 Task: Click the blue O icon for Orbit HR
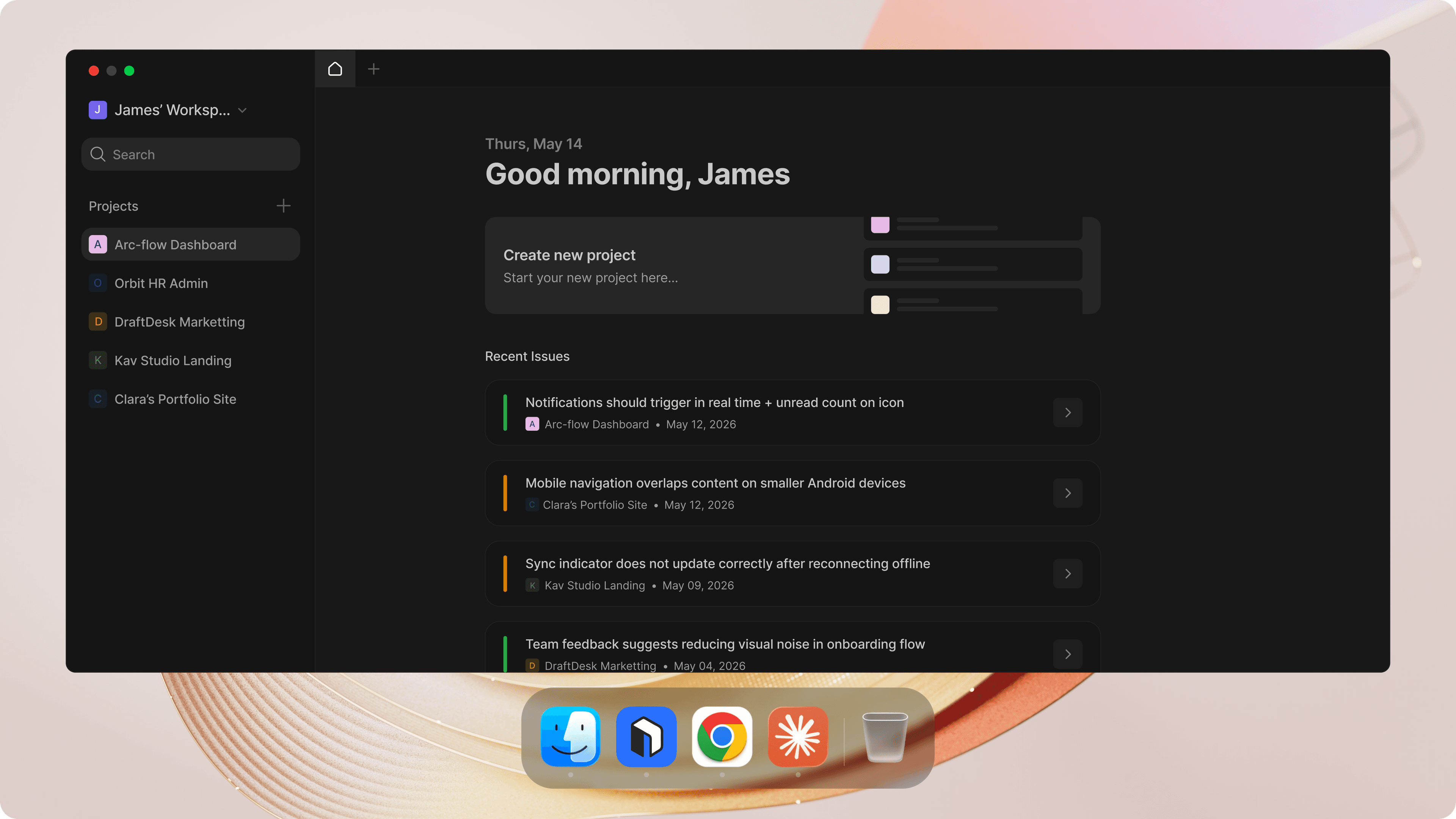(97, 283)
